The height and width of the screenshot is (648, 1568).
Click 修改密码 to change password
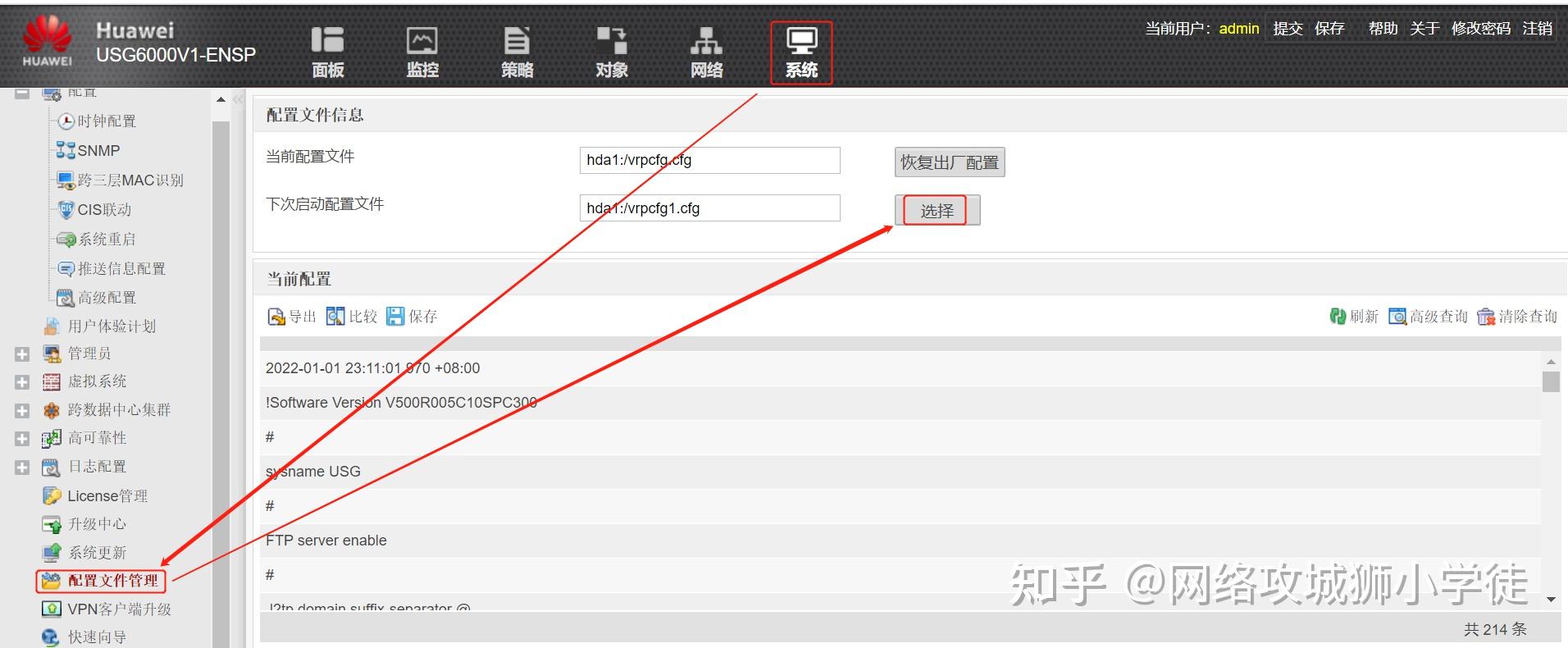pyautogui.click(x=1480, y=29)
